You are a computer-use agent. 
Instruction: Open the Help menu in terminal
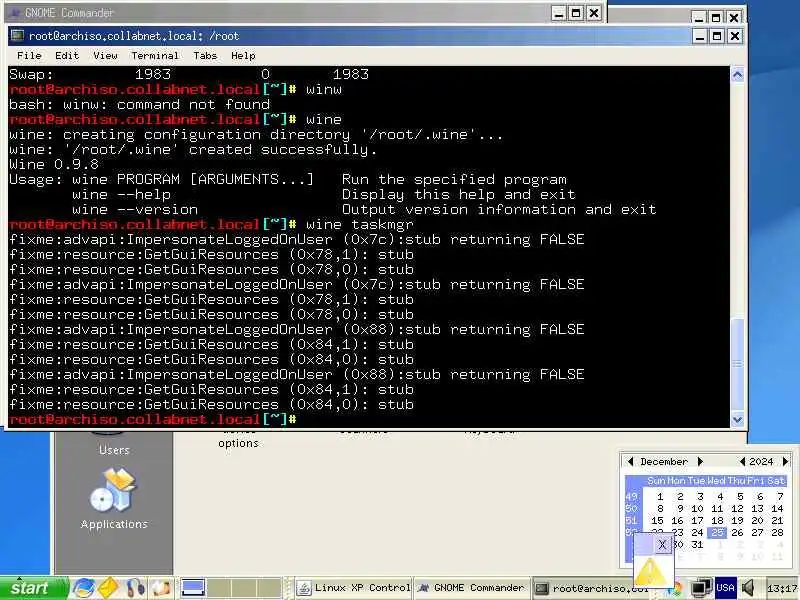click(243, 56)
